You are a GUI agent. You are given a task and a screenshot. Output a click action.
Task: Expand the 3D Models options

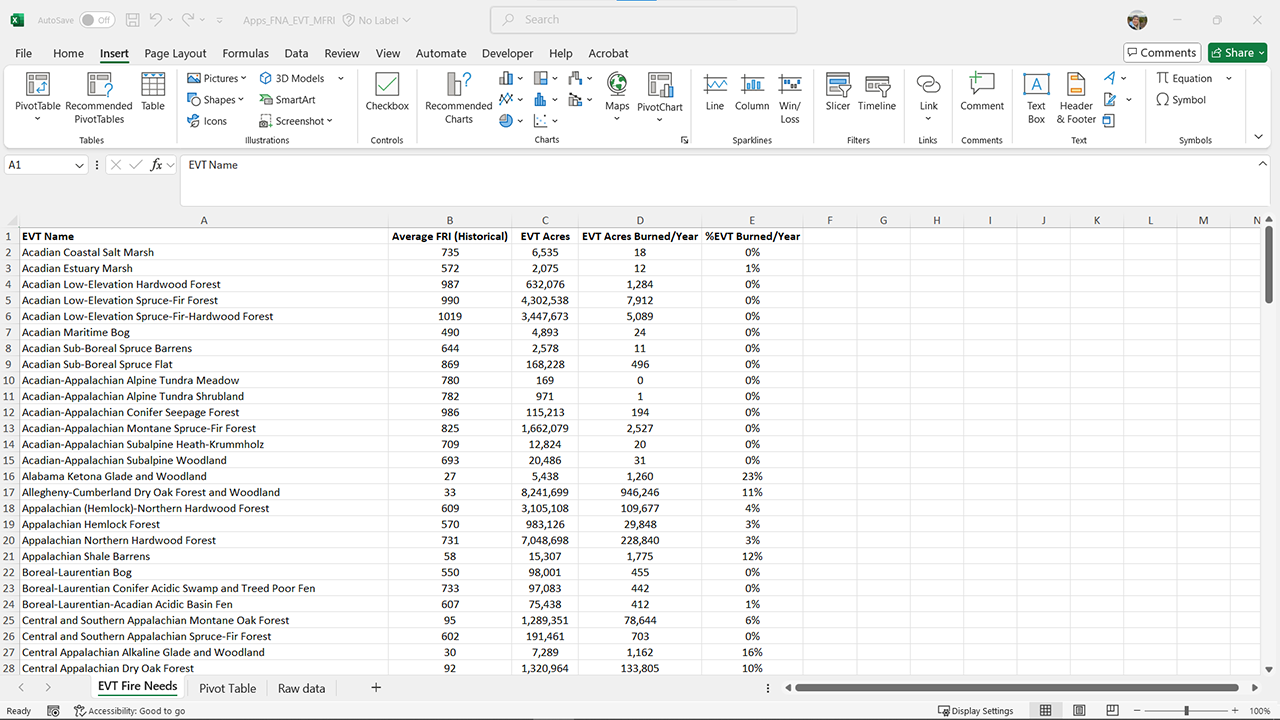point(341,77)
